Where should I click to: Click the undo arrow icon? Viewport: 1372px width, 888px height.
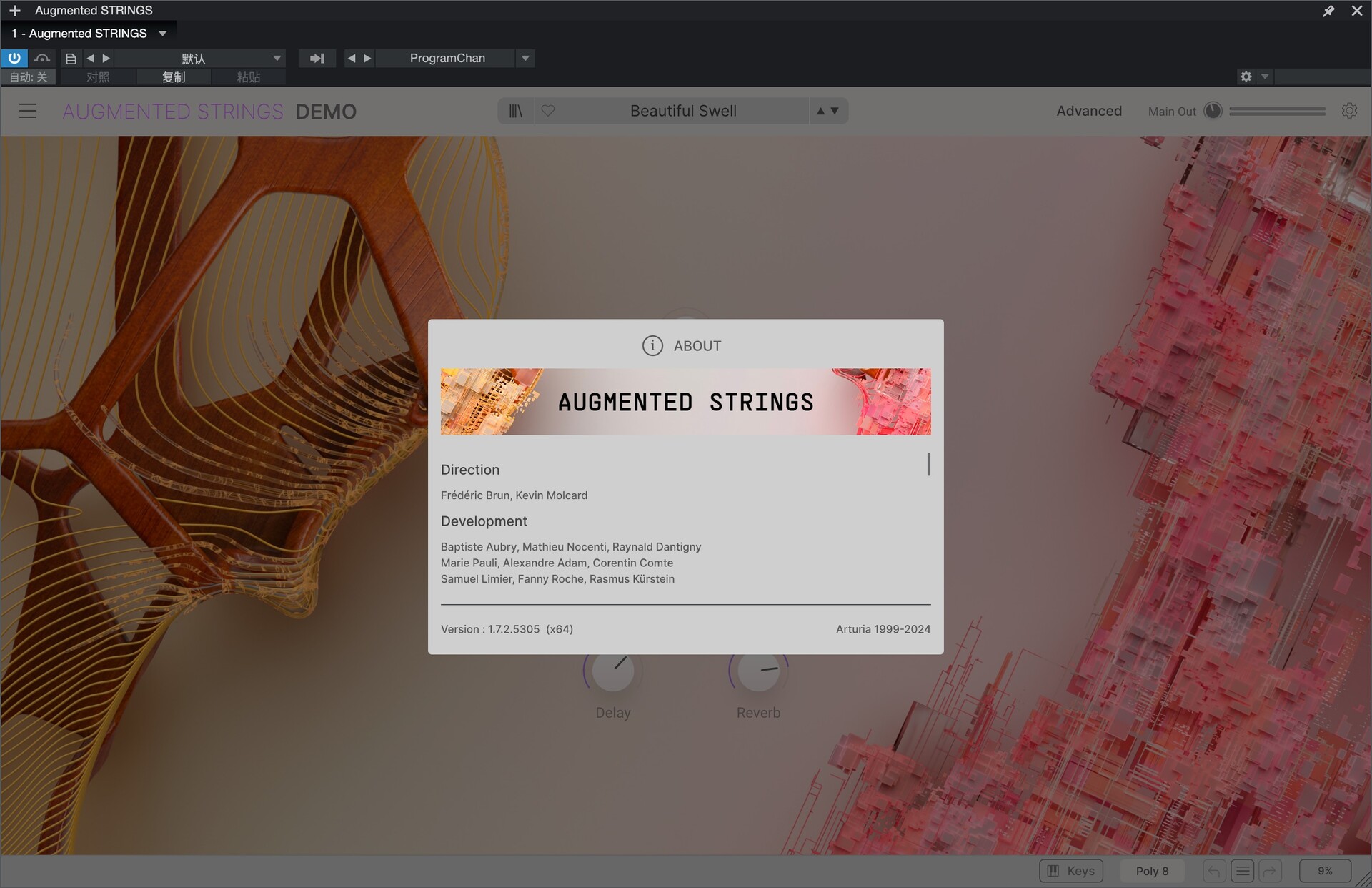pos(1214,871)
